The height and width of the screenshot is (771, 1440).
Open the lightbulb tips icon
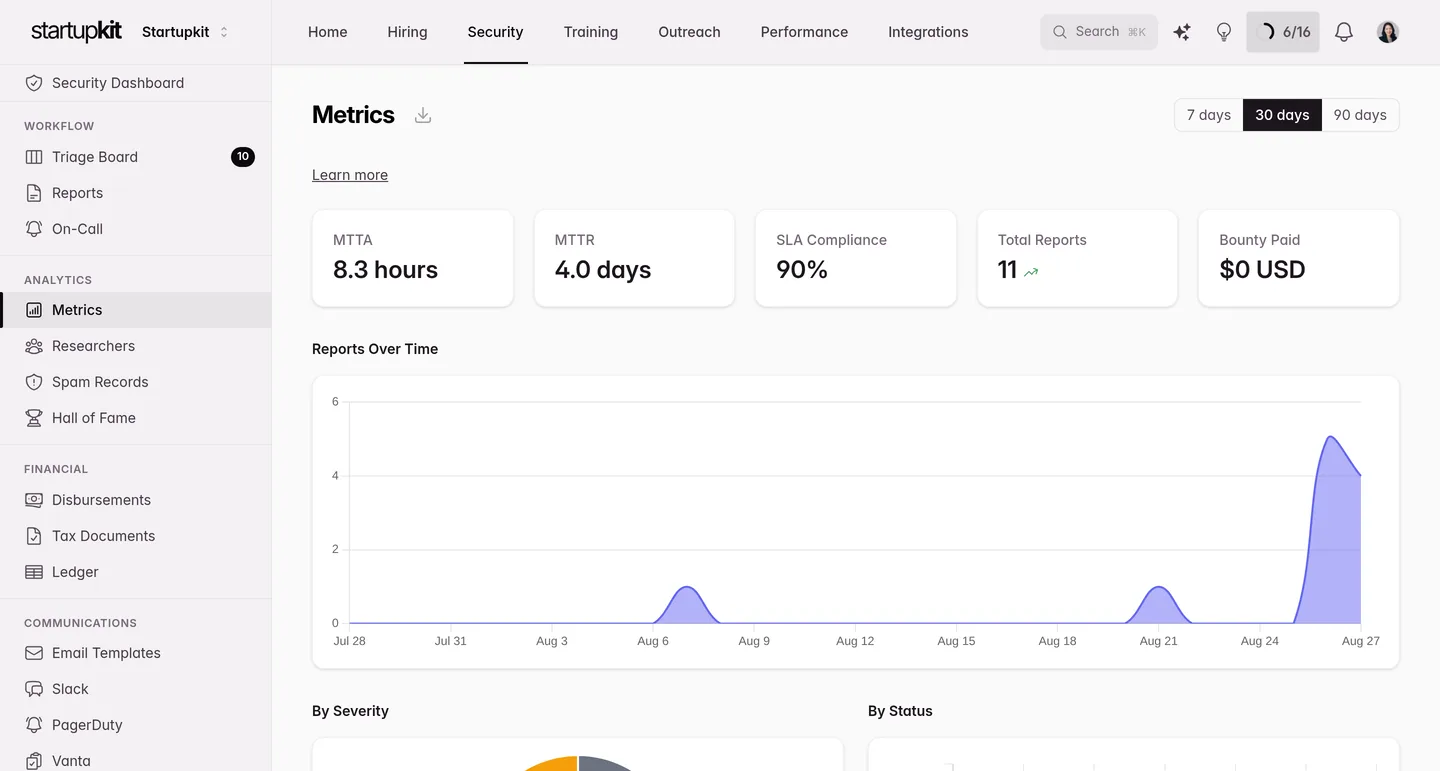tap(1224, 32)
